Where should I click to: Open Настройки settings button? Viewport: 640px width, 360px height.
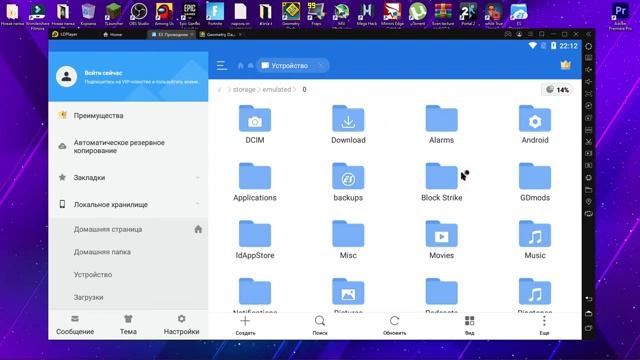(x=181, y=325)
